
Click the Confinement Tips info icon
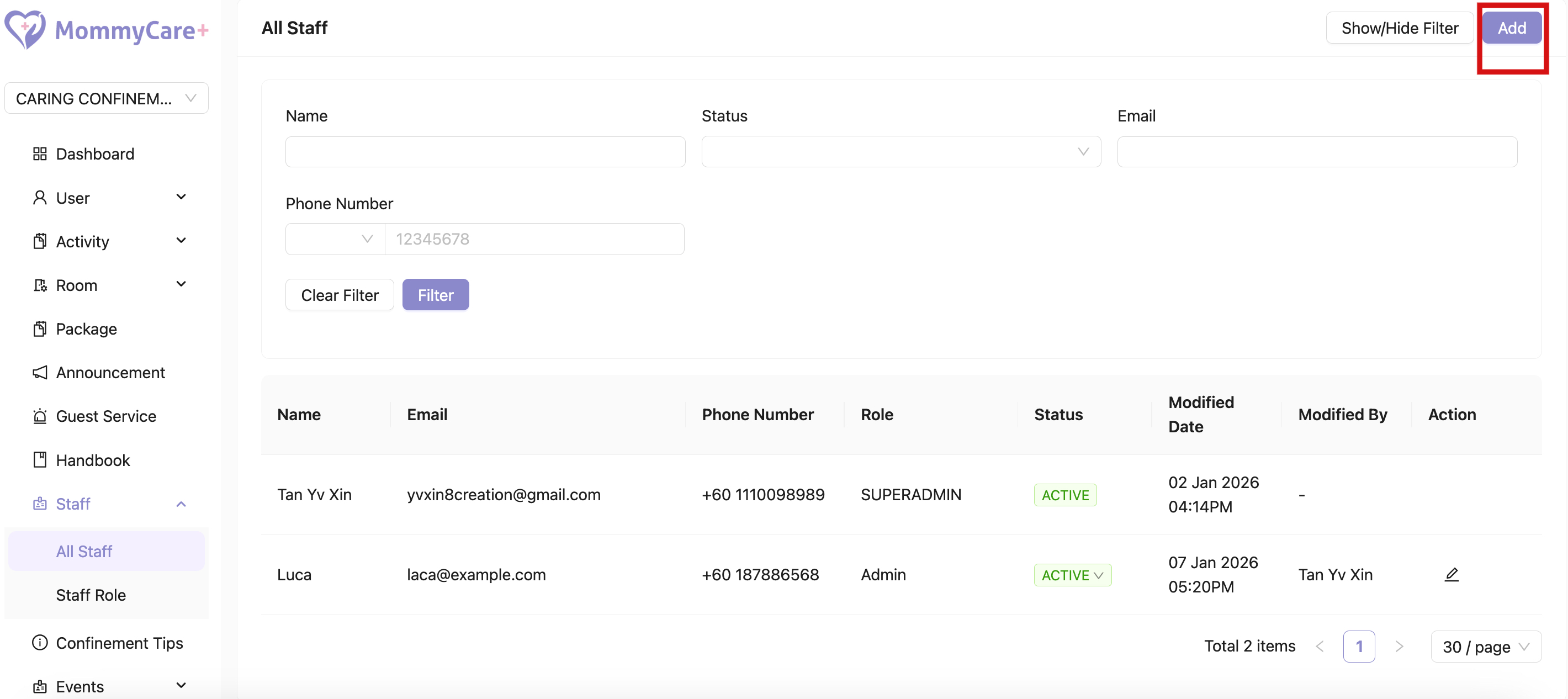40,643
